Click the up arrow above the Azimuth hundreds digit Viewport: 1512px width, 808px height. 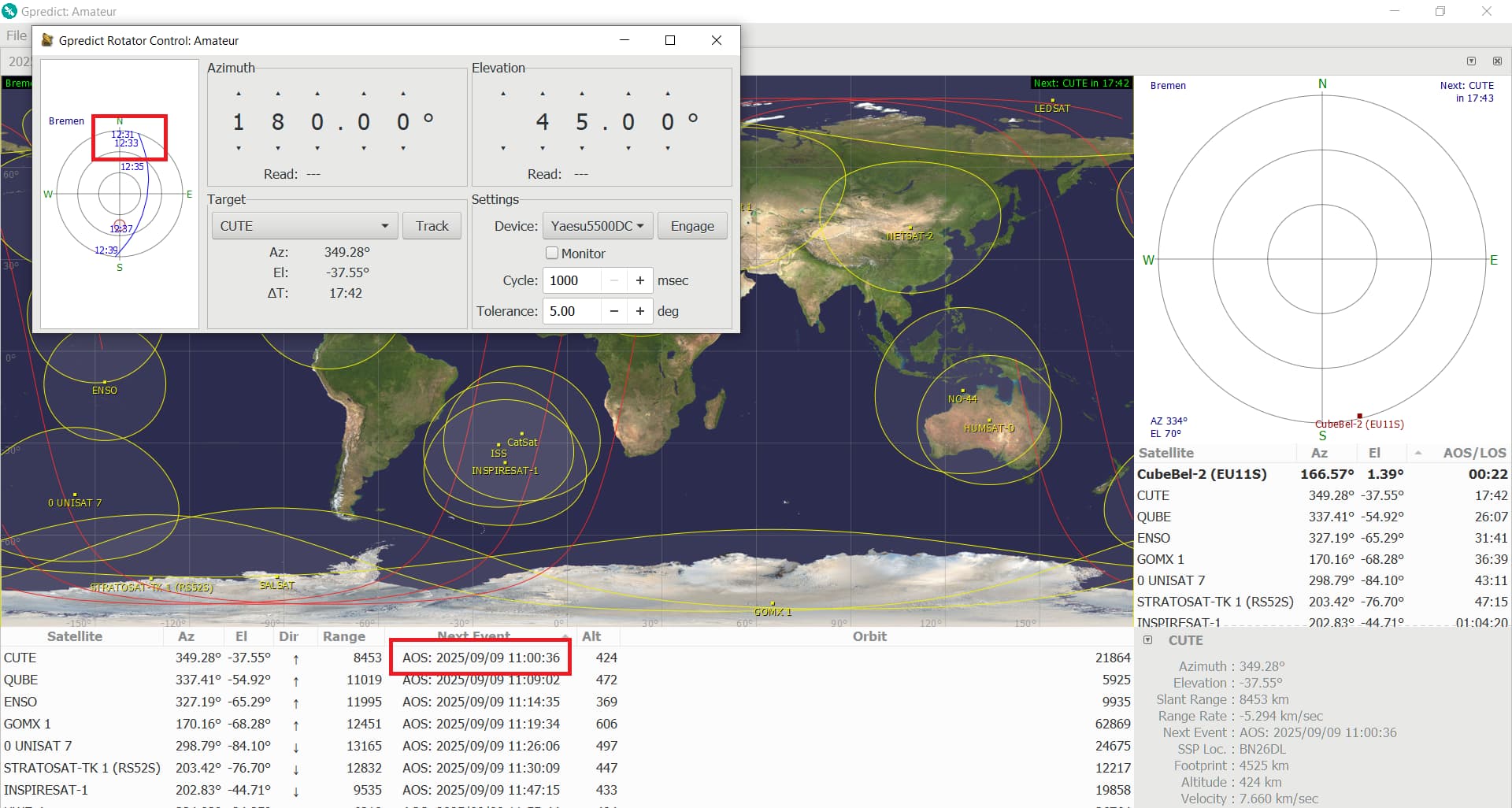238,93
